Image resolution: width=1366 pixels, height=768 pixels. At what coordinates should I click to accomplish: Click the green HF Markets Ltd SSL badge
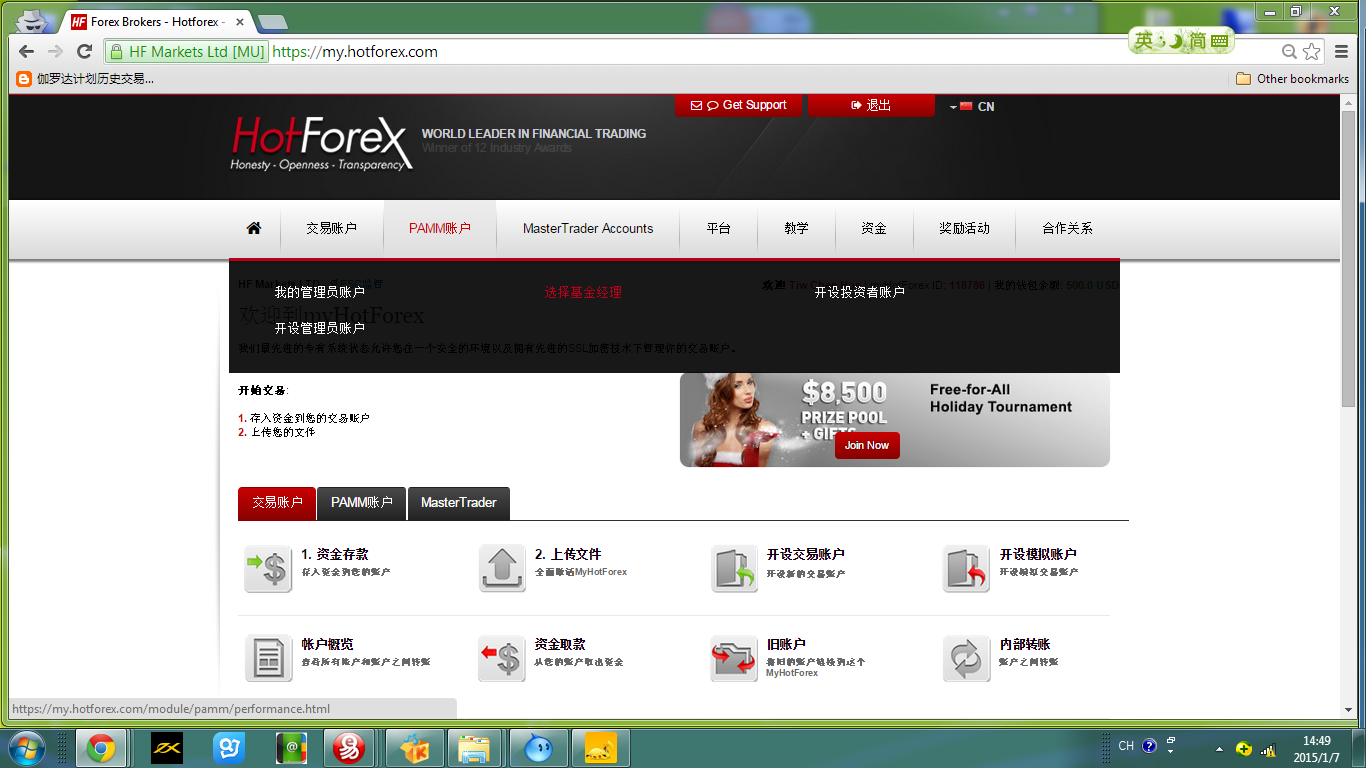pos(187,52)
